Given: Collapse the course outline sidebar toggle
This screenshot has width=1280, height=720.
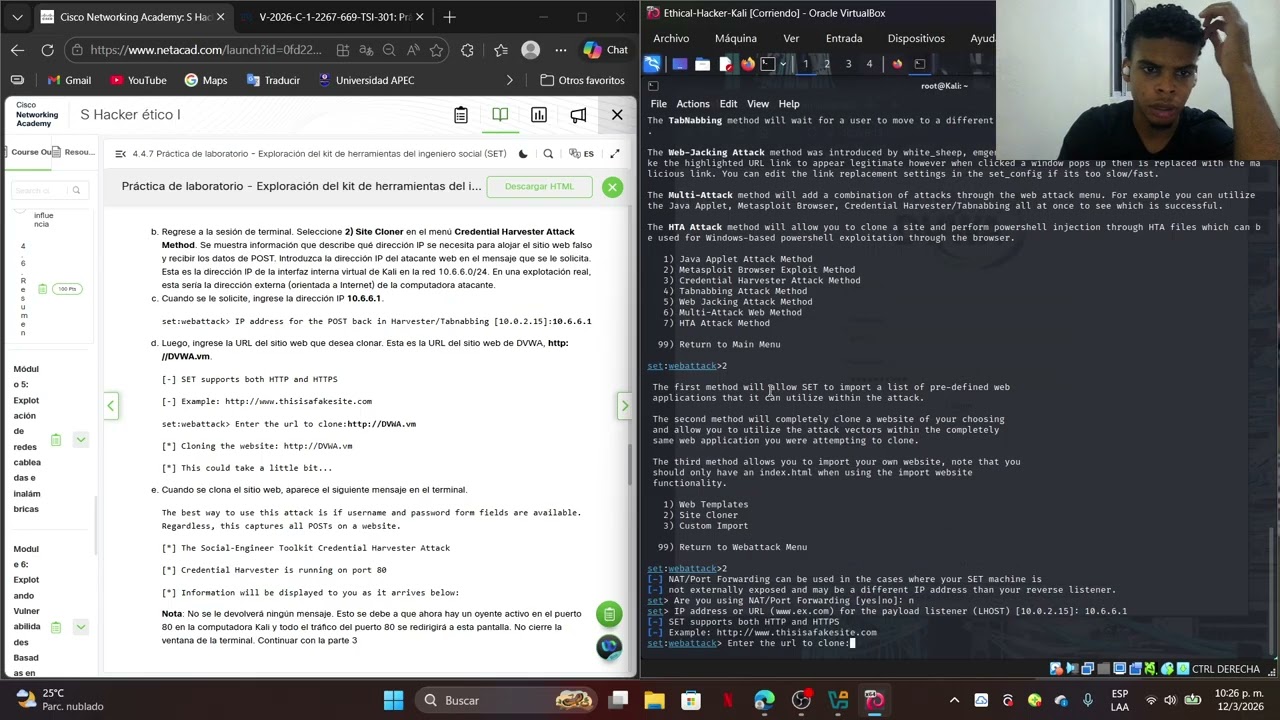Looking at the screenshot, I should pos(121,154).
